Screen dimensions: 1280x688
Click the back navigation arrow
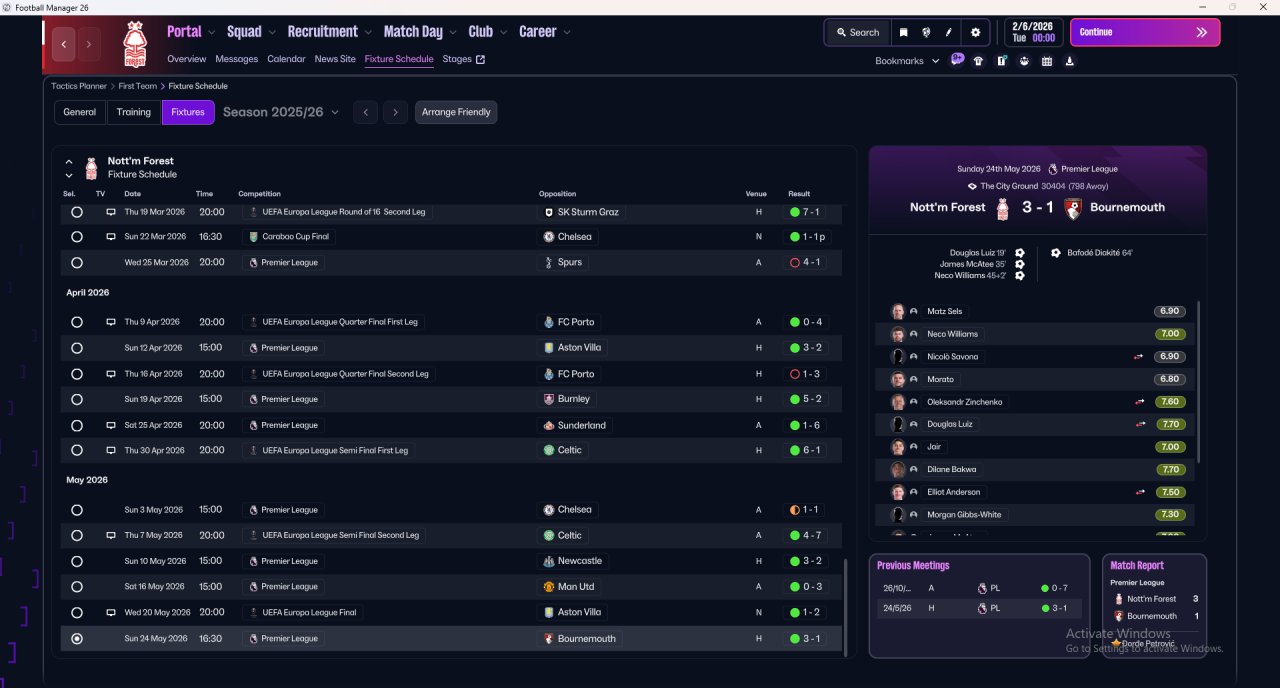[65, 44]
